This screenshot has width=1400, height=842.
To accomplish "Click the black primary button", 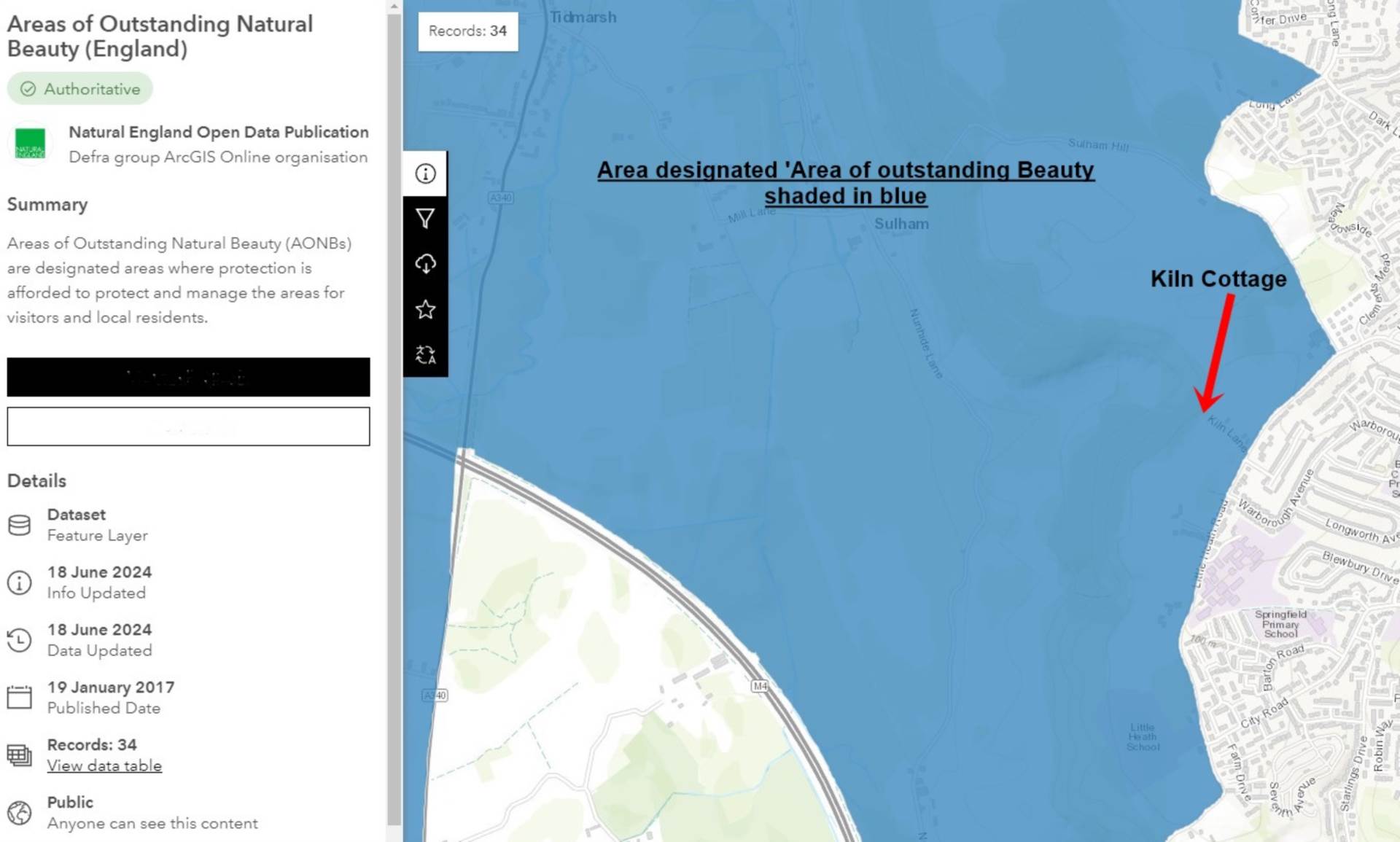I will click(x=188, y=377).
